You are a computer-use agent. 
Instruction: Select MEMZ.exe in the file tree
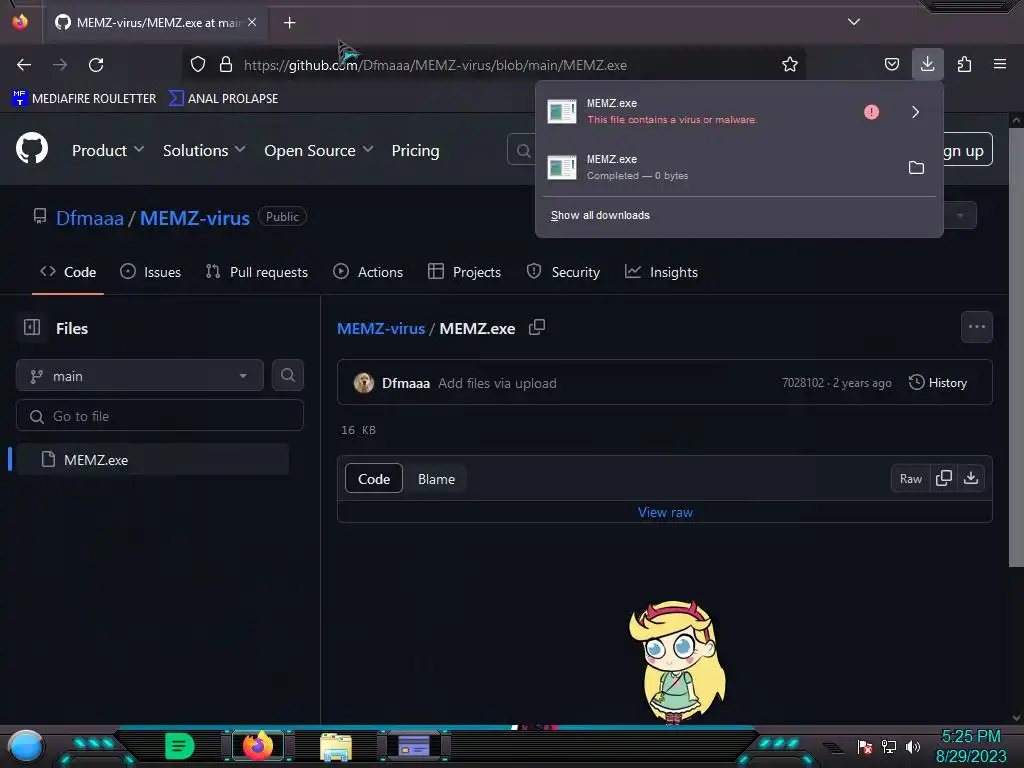(152, 460)
